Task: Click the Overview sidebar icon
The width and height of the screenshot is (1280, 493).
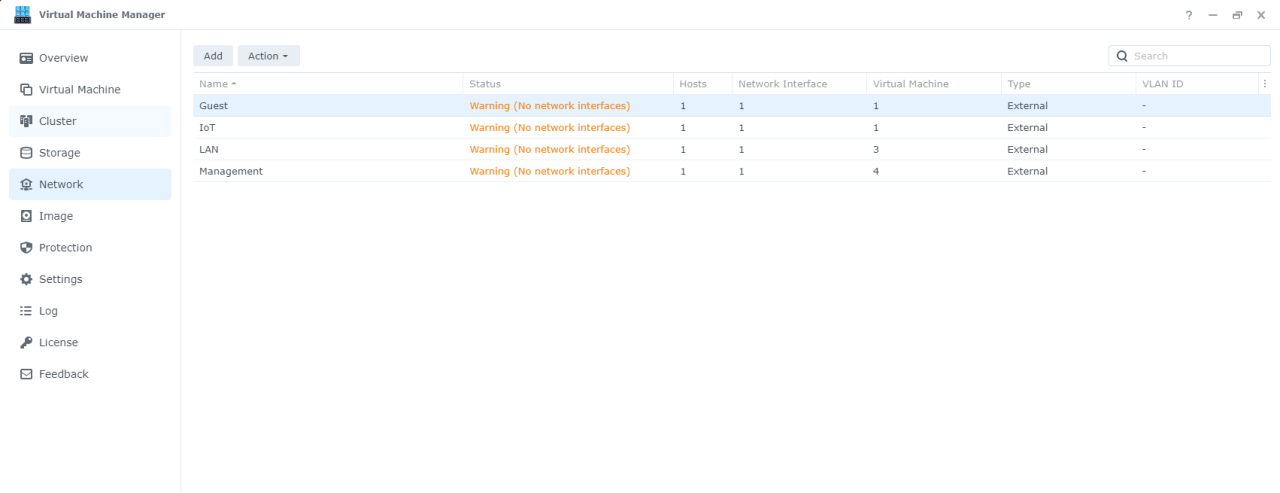Action: click(x=27, y=58)
